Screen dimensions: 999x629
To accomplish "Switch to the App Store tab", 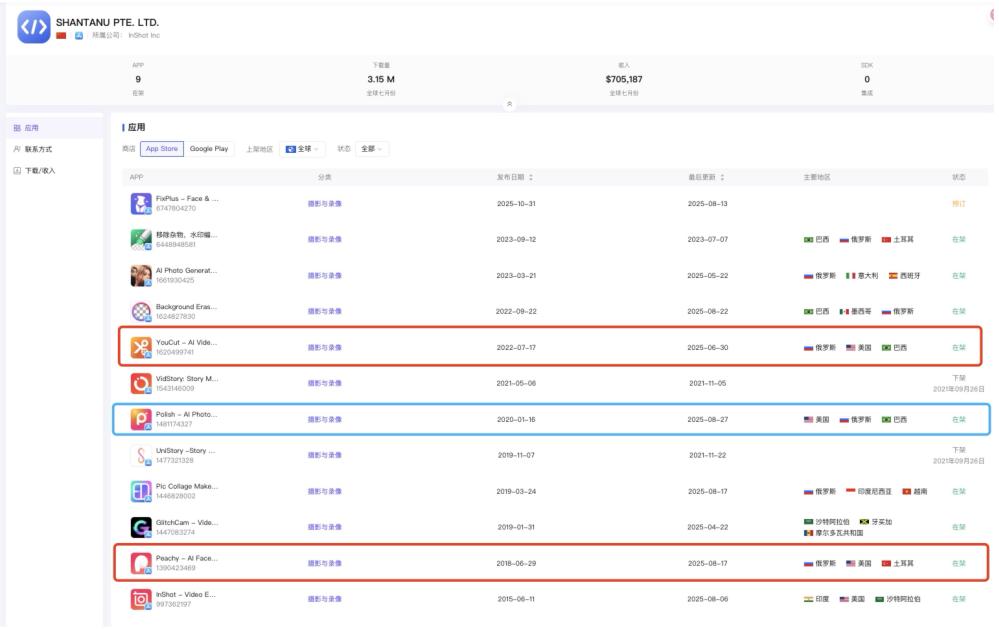I will [162, 149].
